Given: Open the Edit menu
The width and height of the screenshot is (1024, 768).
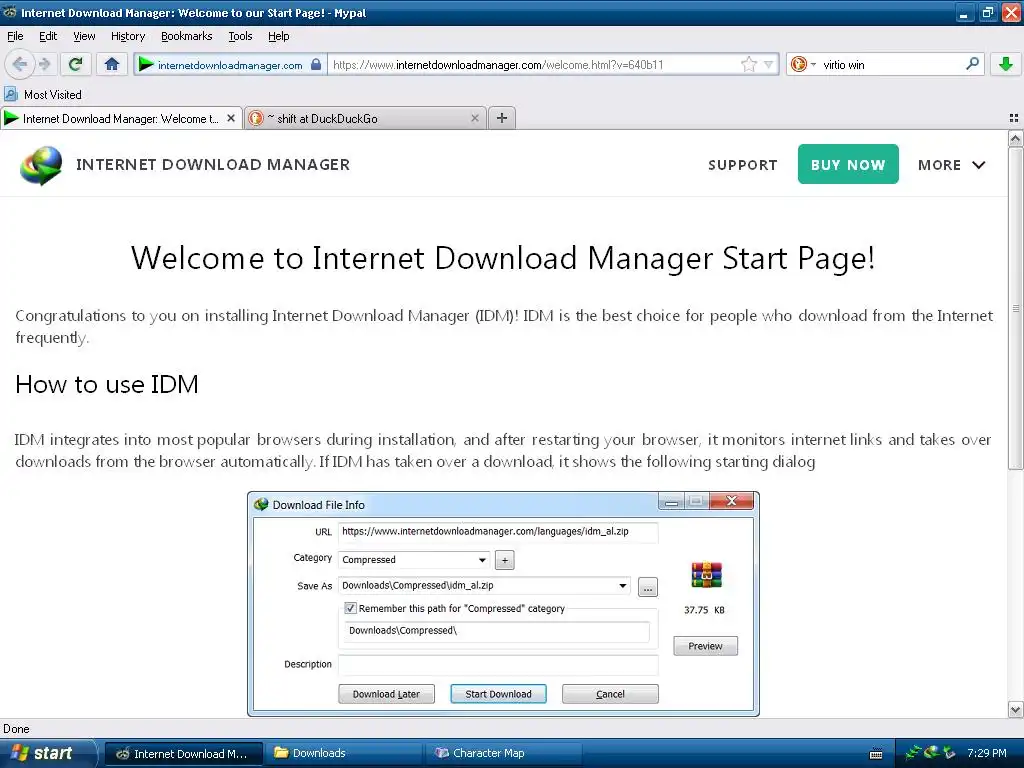Looking at the screenshot, I should point(48,37).
